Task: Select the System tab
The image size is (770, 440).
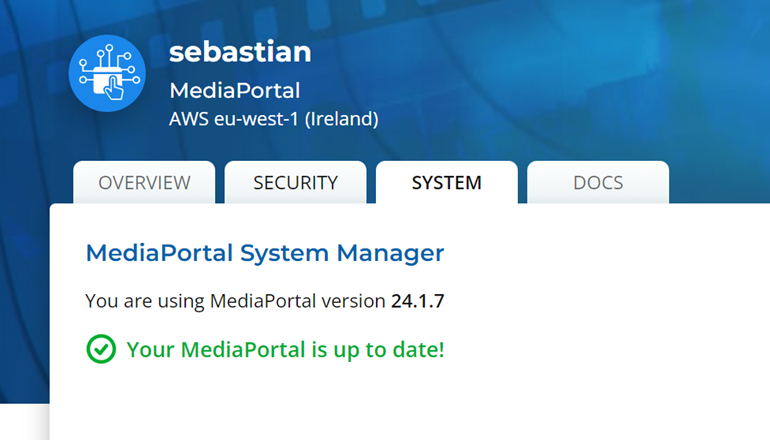Action: point(446,183)
